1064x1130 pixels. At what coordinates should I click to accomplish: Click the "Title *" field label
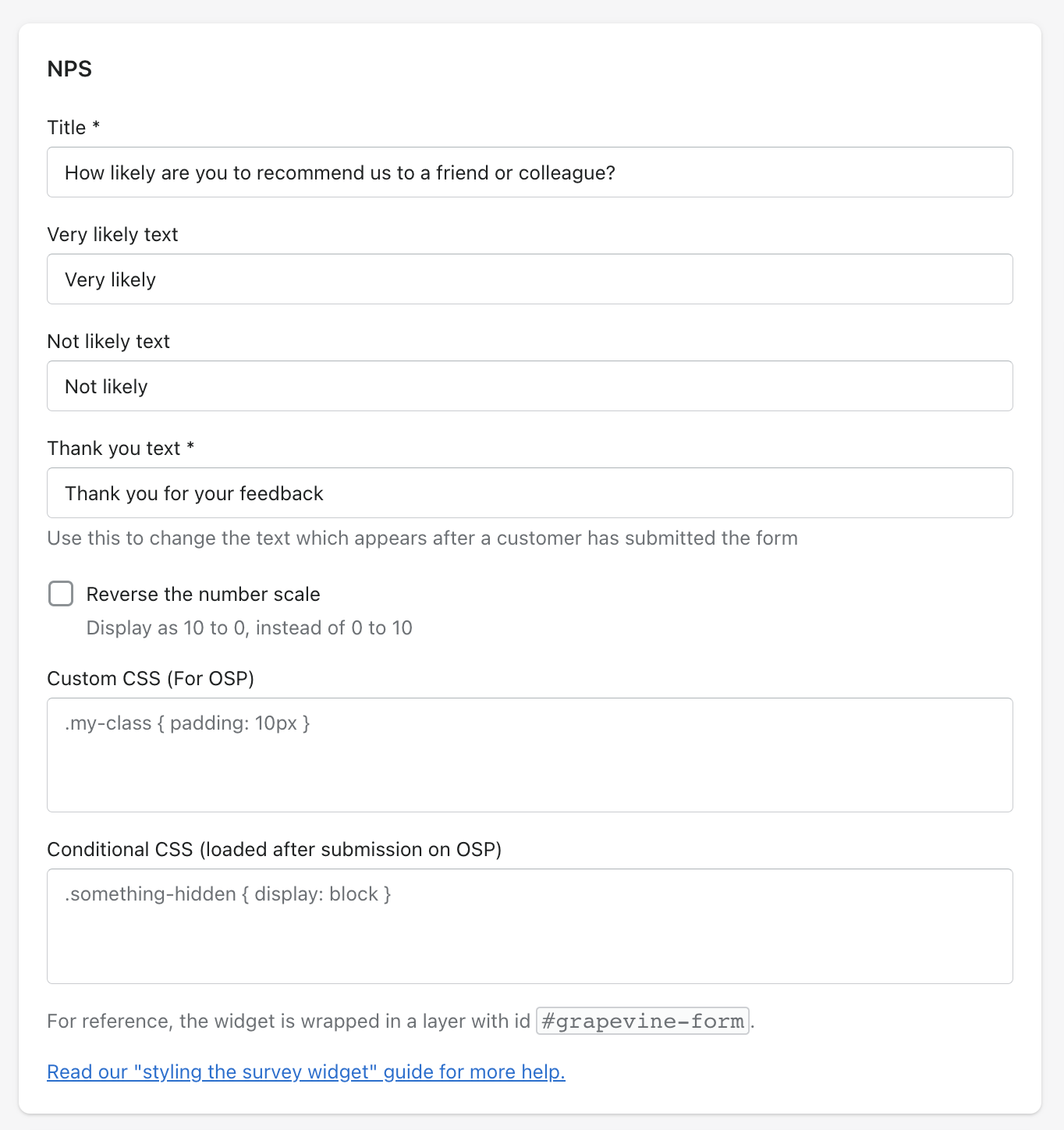[x=73, y=127]
